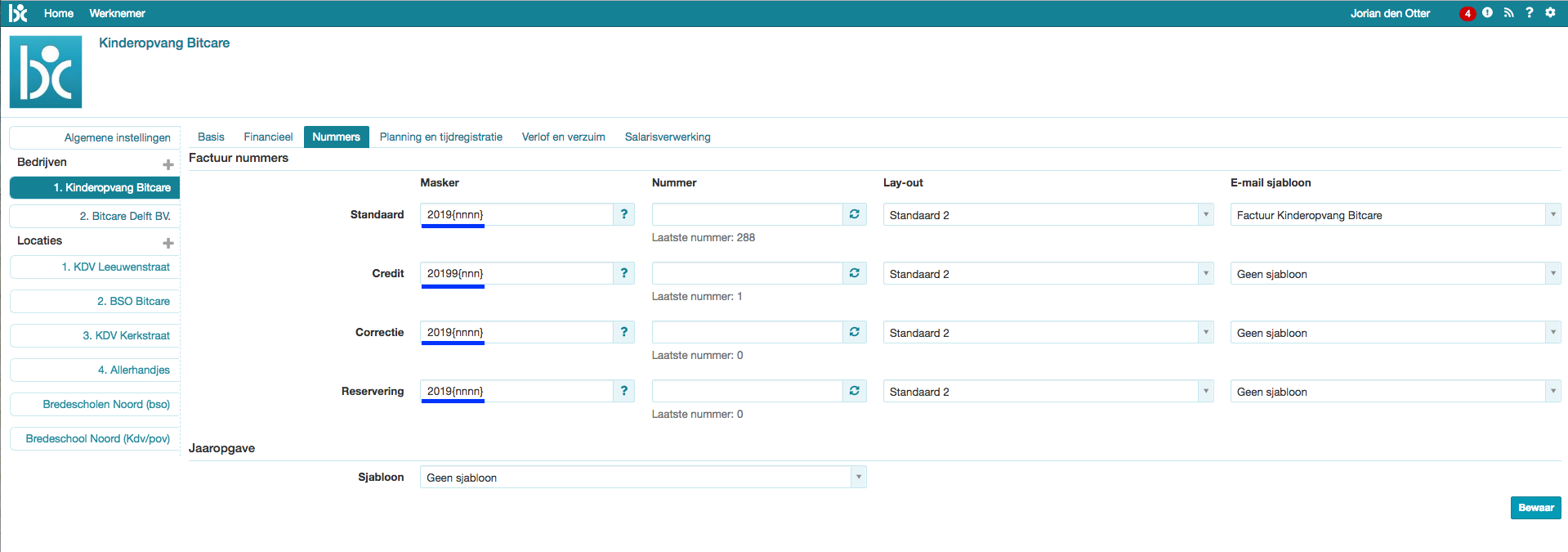The image size is (1568, 552).
Task: Open location 4. Allerhandjes
Action: coord(95,370)
